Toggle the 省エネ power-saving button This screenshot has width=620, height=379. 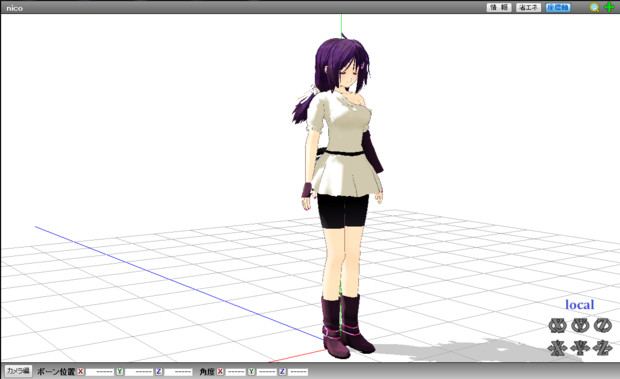tap(528, 7)
